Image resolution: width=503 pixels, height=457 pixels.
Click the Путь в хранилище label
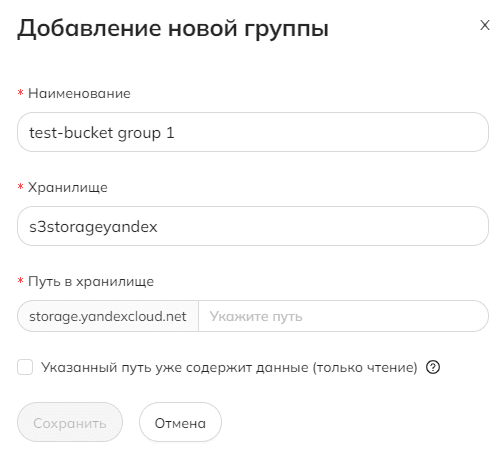pyautogui.click(x=91, y=281)
